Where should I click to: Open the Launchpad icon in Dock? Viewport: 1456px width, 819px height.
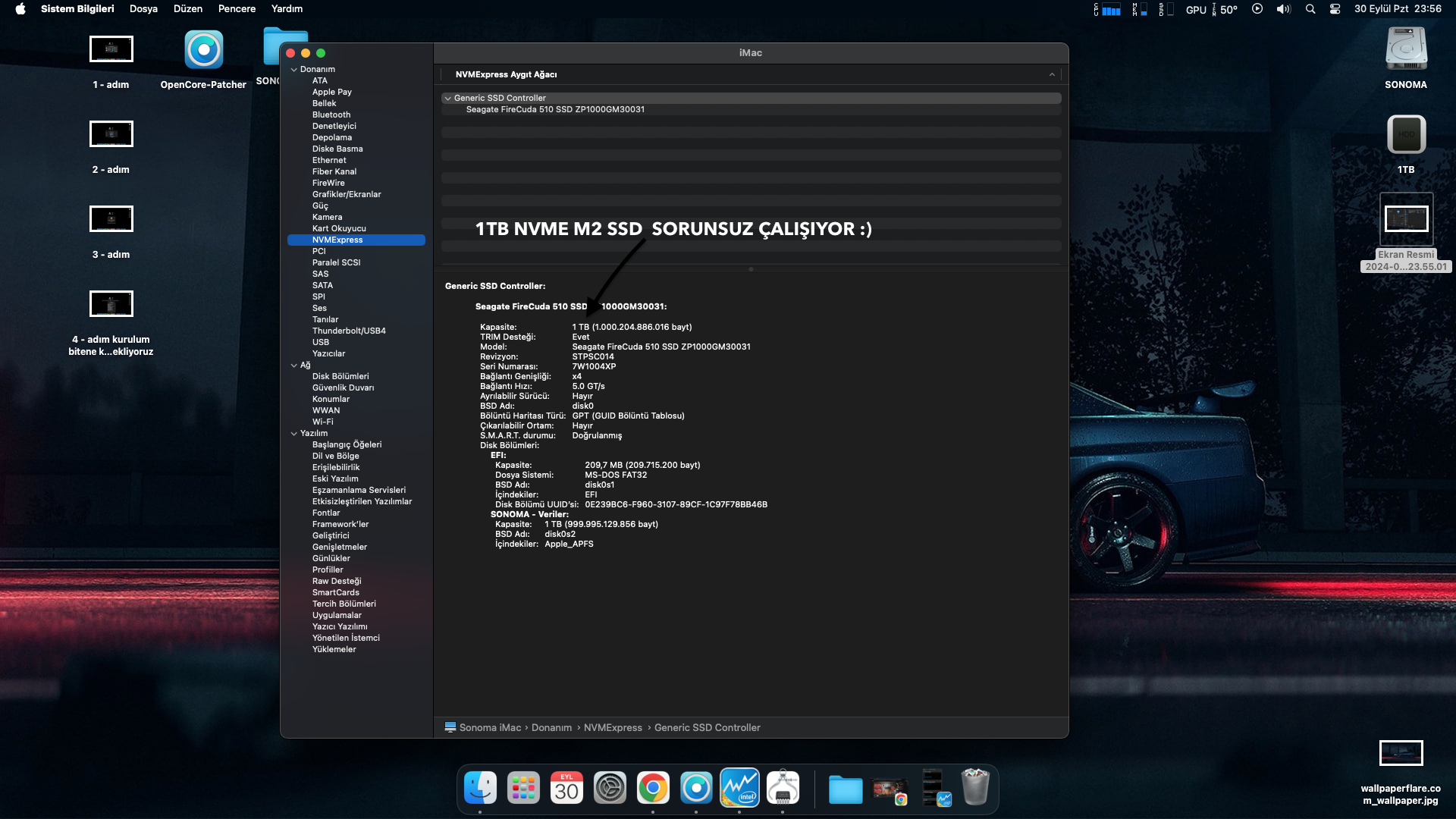[523, 788]
